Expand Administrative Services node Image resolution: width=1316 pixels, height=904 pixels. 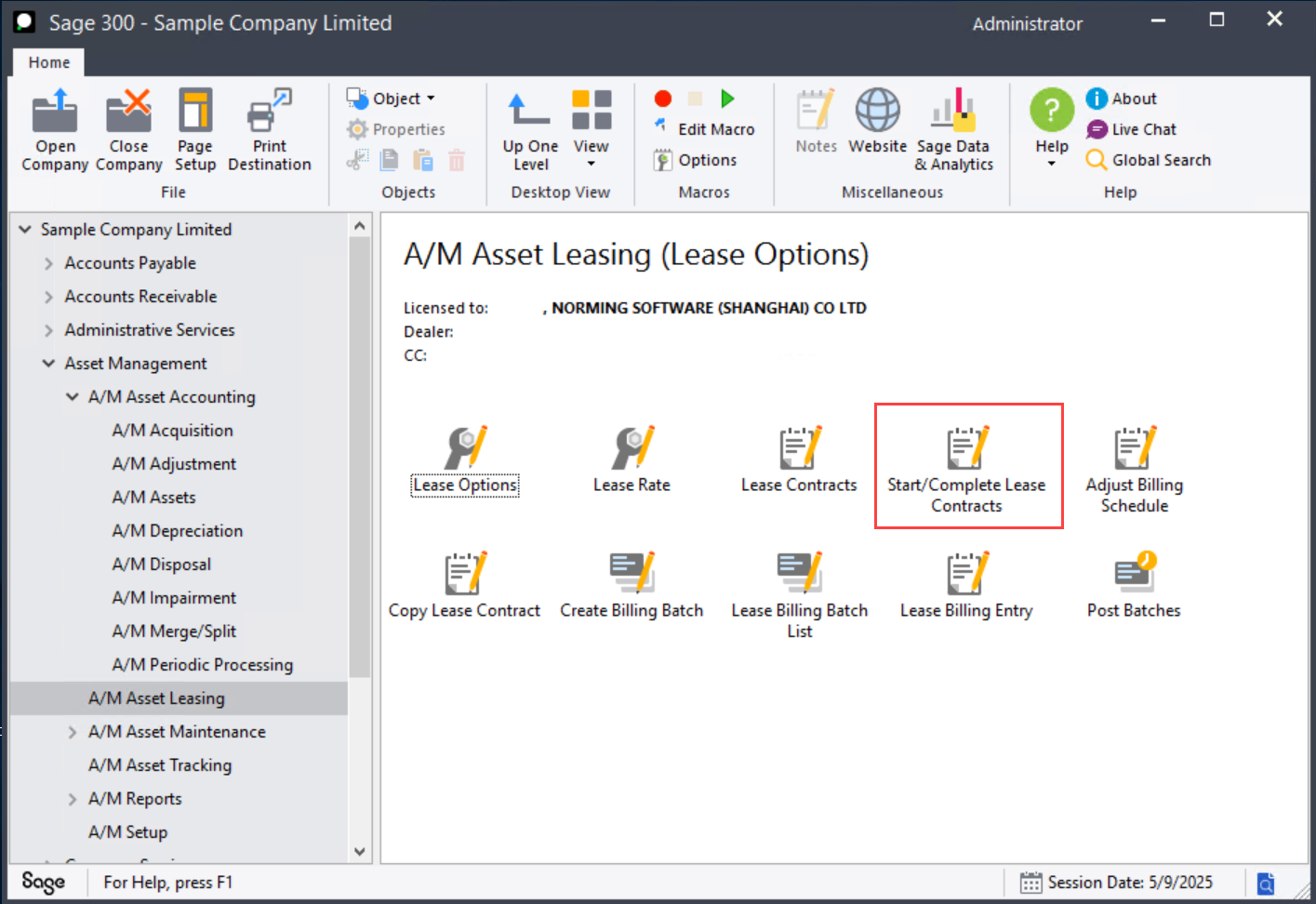click(x=48, y=330)
